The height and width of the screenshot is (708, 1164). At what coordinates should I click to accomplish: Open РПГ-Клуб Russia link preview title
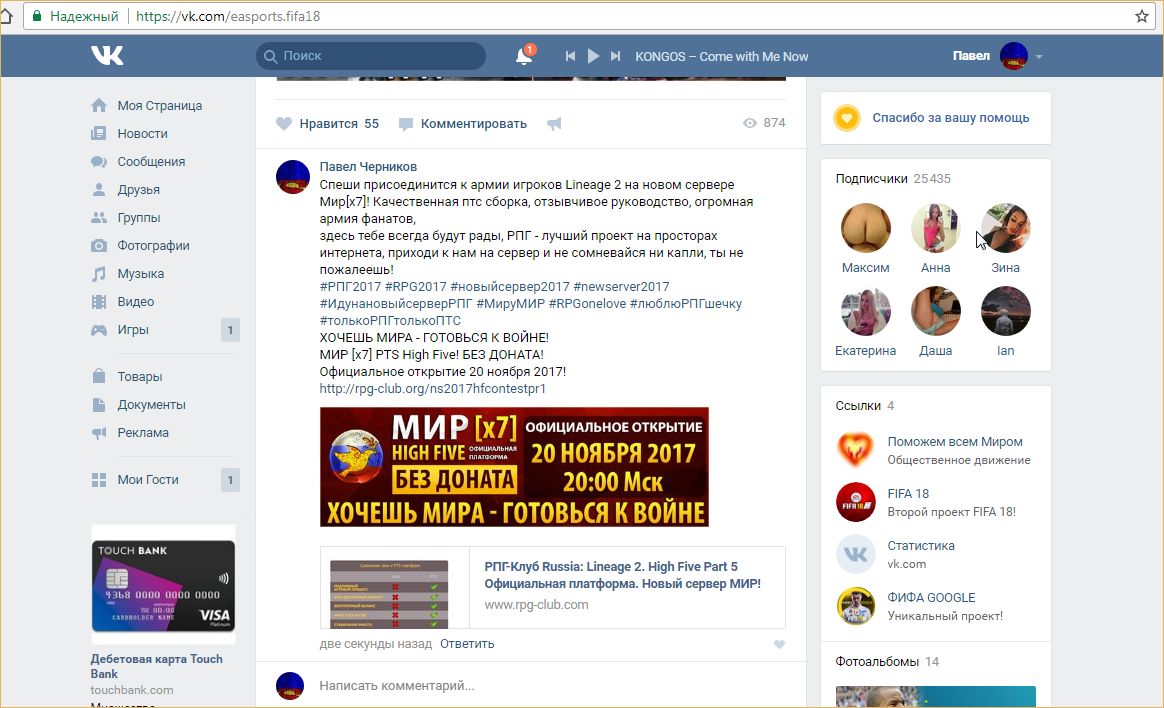click(622, 575)
